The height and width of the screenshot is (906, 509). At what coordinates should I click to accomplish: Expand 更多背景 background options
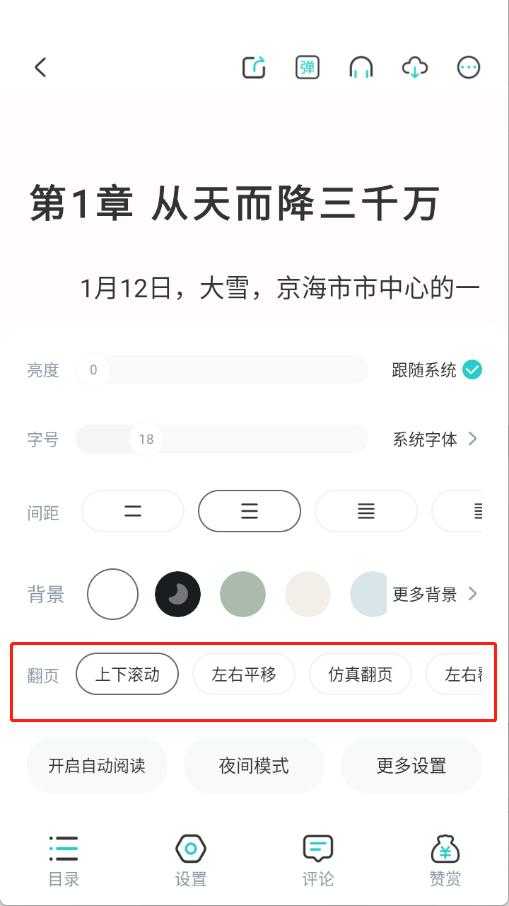coord(435,594)
